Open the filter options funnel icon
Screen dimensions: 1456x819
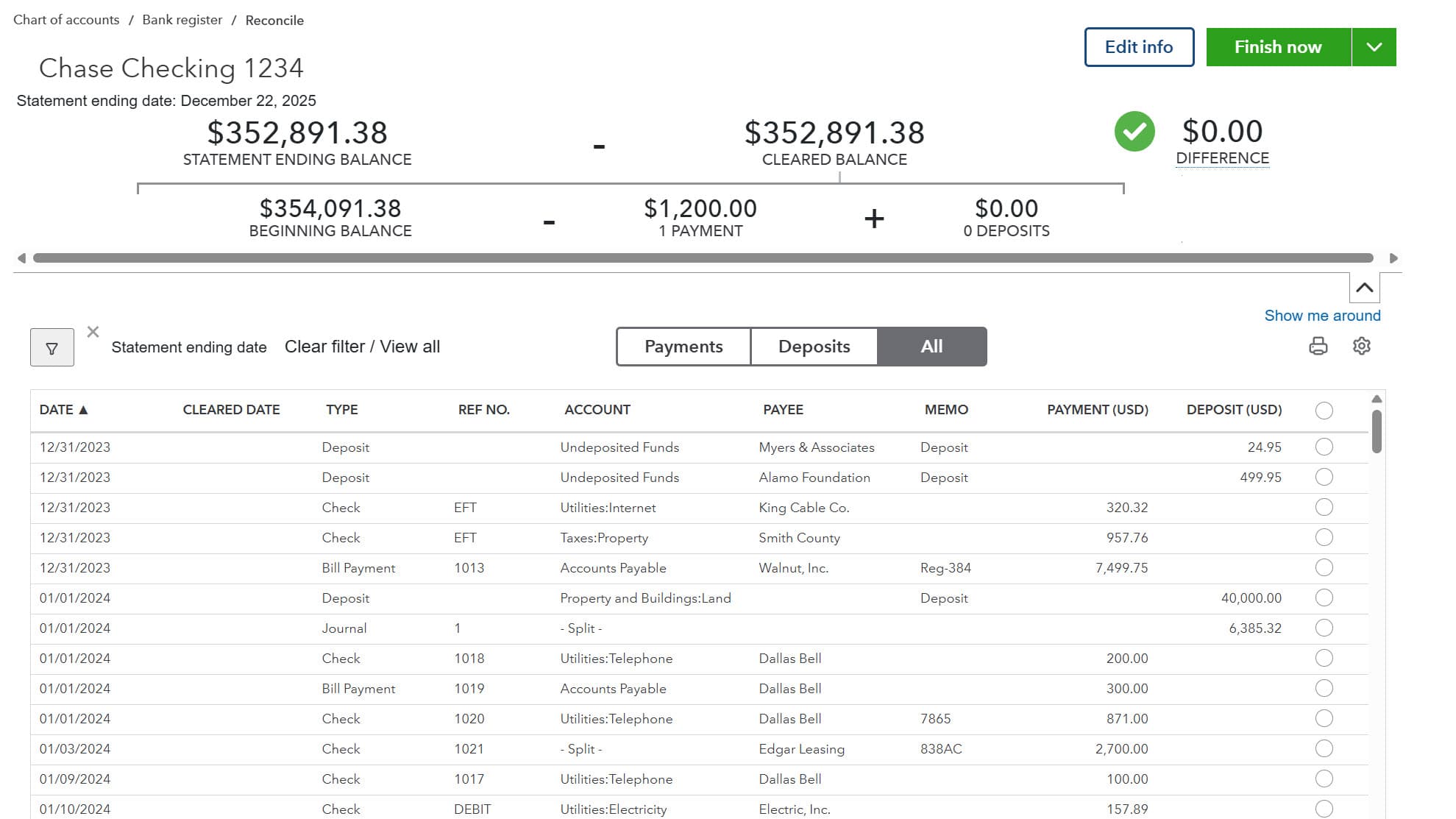[52, 346]
